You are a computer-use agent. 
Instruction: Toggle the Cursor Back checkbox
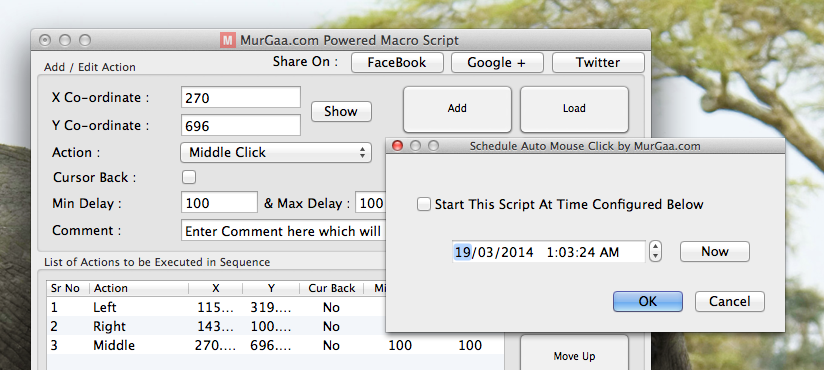coord(189,177)
